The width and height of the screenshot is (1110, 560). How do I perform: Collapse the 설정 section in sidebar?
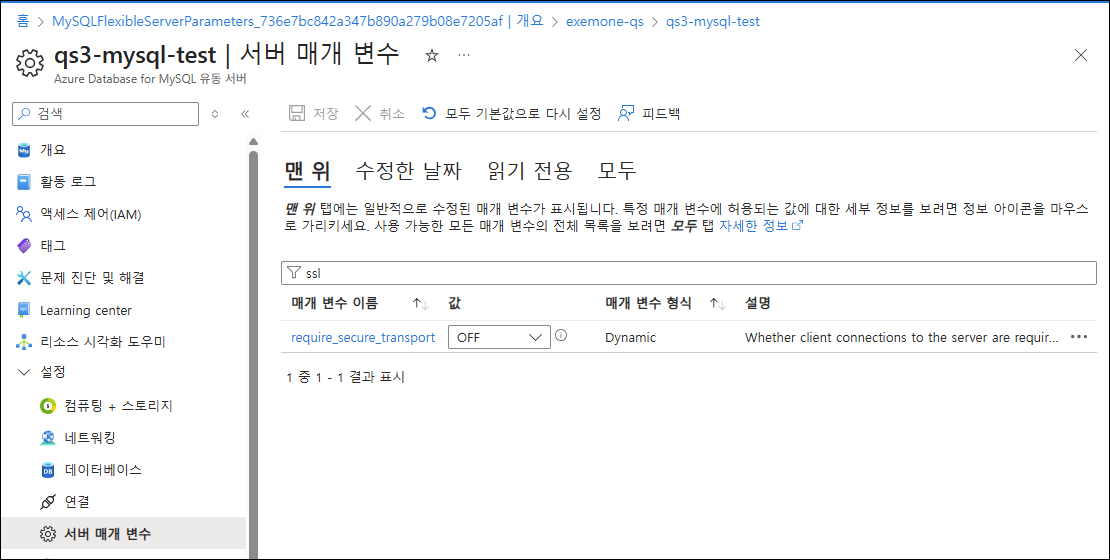click(x=25, y=372)
